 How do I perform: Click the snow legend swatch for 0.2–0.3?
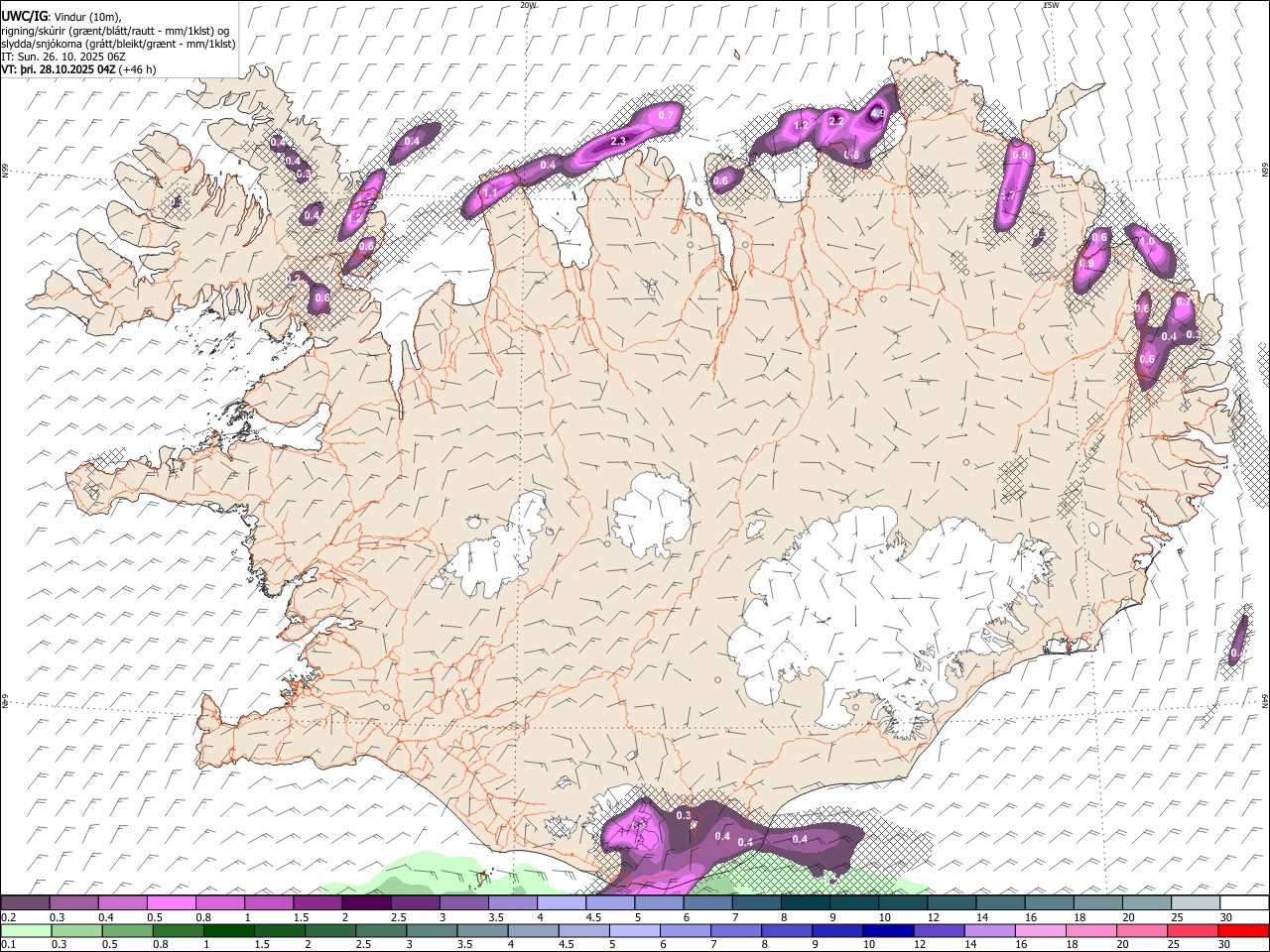(26, 903)
